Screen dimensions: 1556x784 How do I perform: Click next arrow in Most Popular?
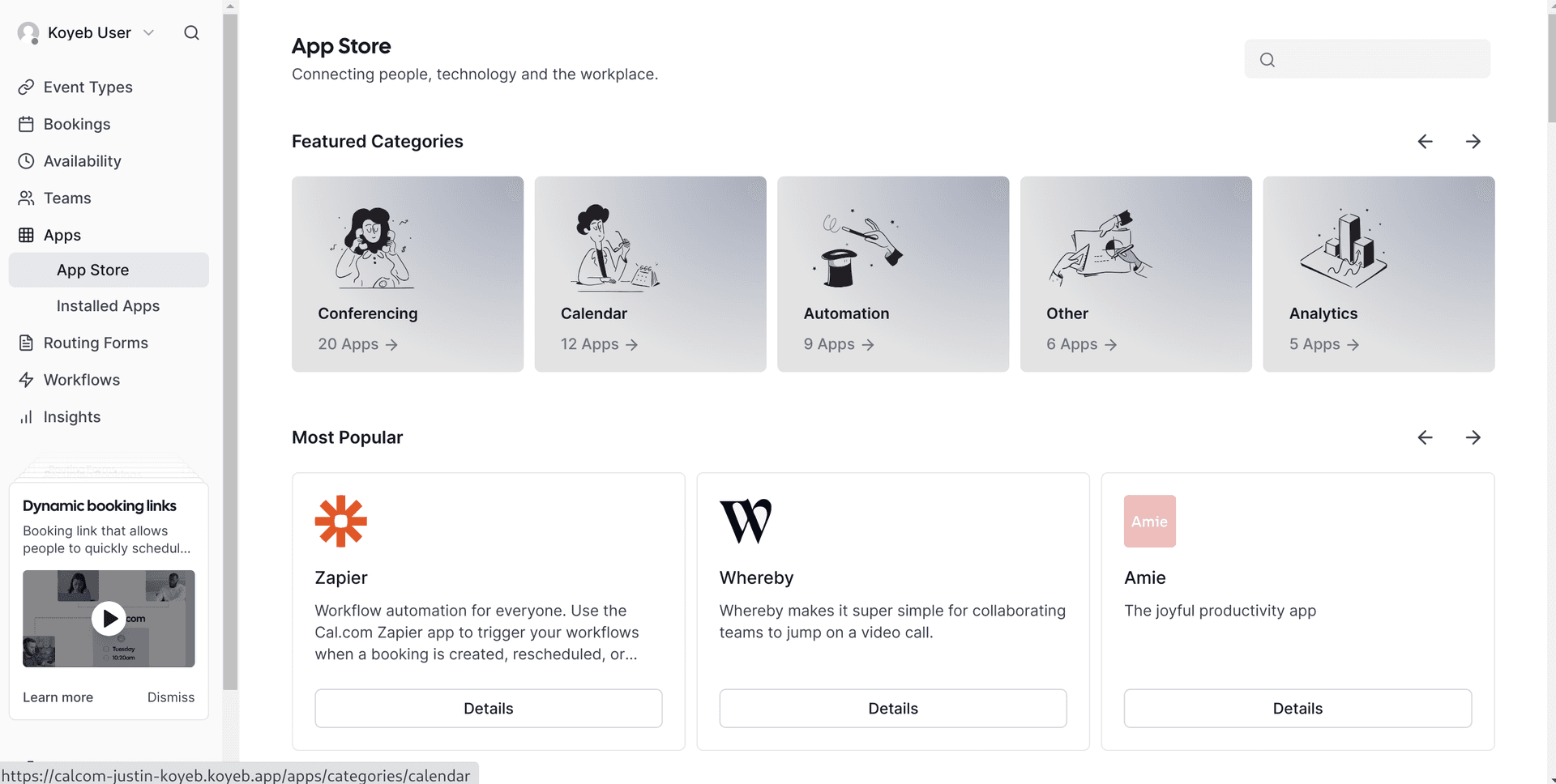tap(1473, 437)
